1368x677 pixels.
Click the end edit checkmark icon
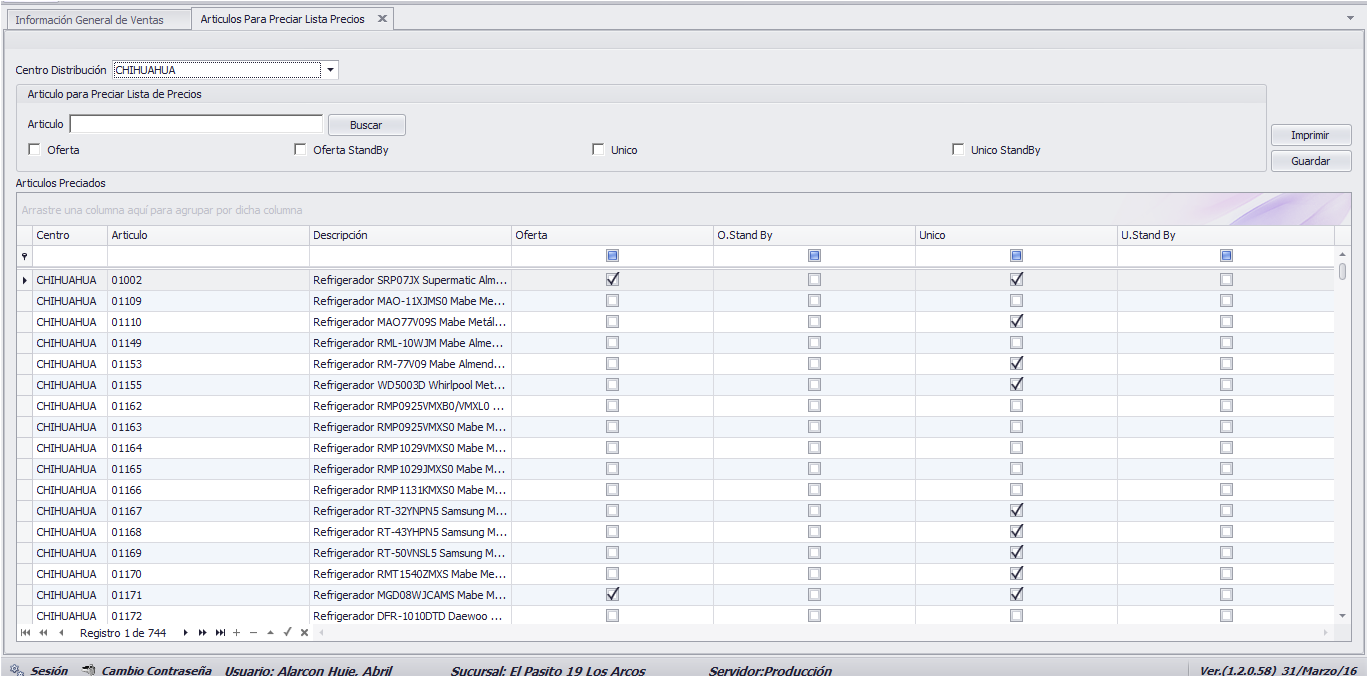287,633
